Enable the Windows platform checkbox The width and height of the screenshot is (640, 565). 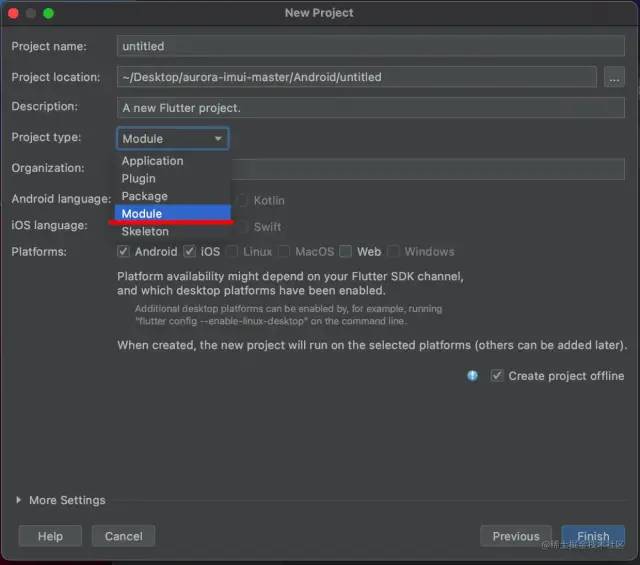click(x=393, y=251)
